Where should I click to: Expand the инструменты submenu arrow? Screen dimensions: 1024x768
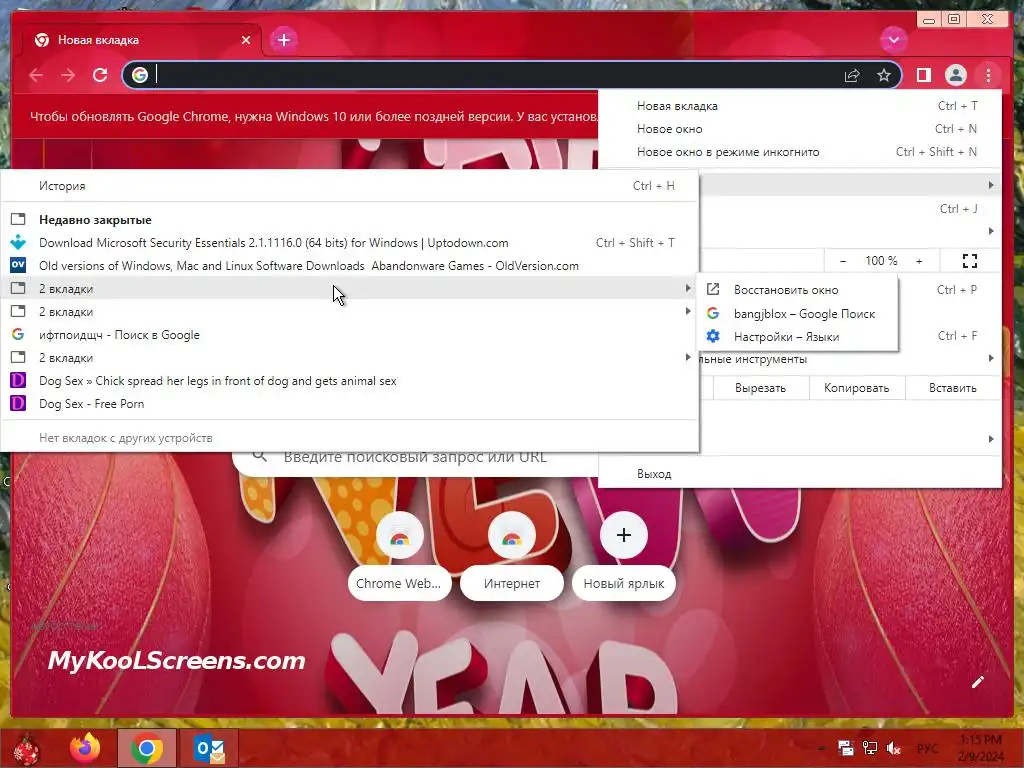(991, 359)
